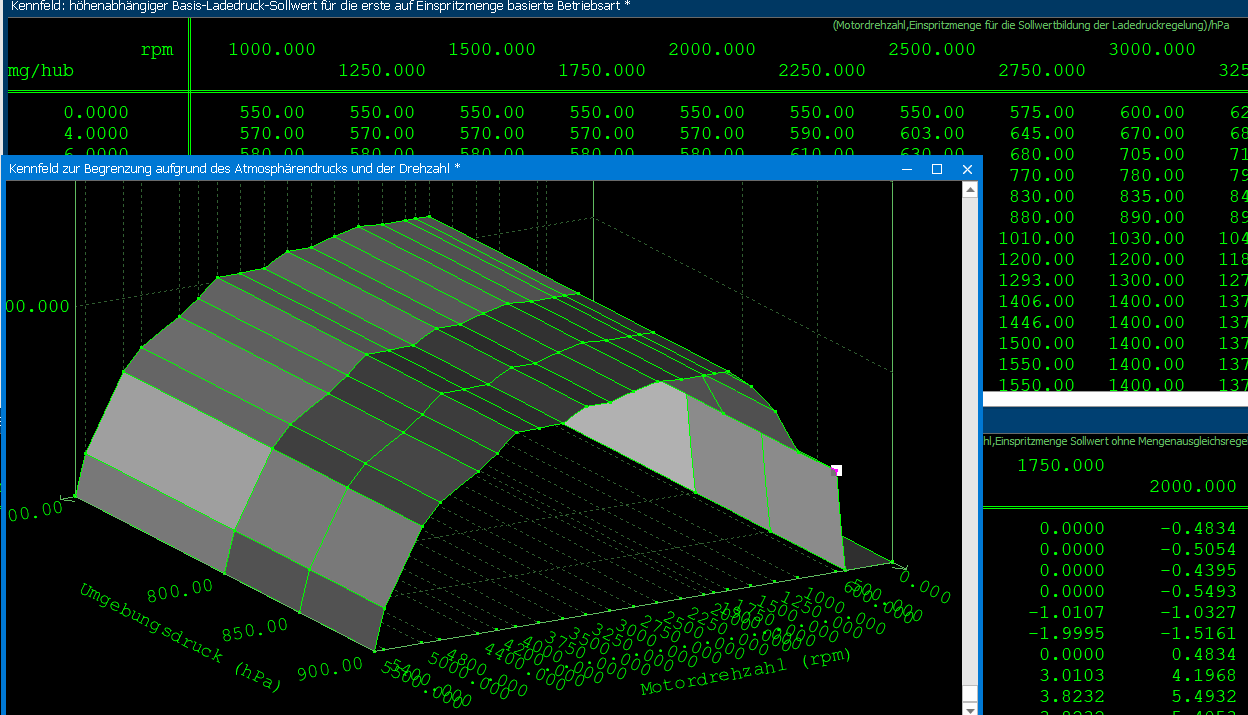Click the Umgebungsdruck (hPa) axis label
Image resolution: width=1248 pixels, height=715 pixels.
[x=180, y=637]
